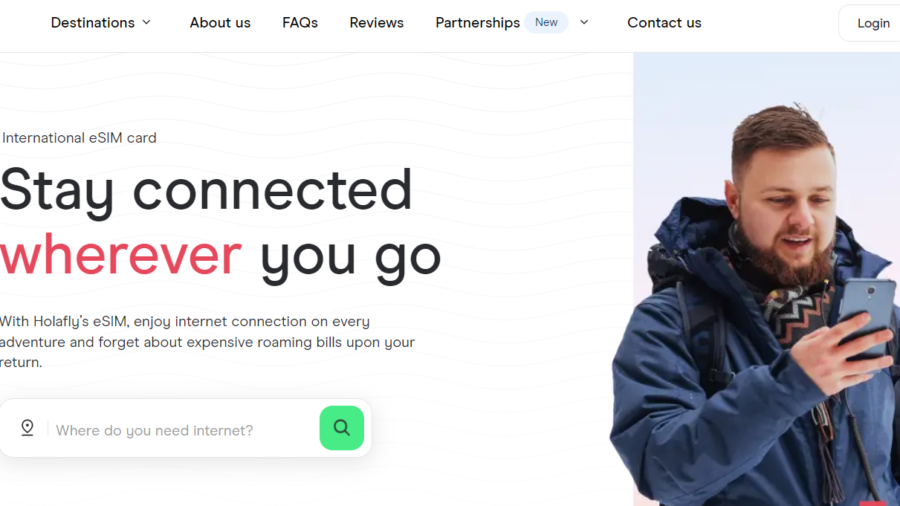
Task: Expand the Destinations dropdown chevron
Action: coord(146,22)
